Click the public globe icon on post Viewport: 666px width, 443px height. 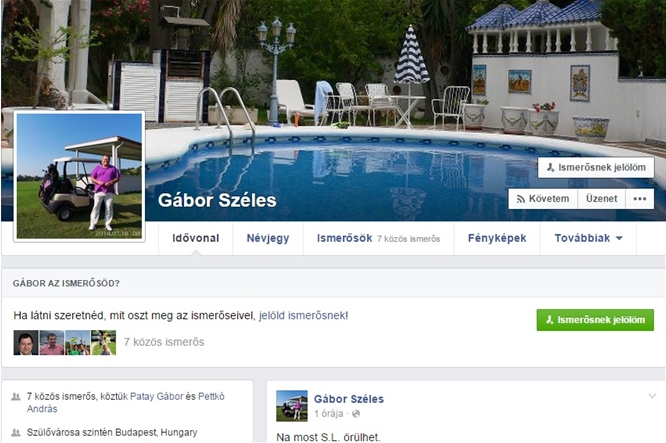[356, 414]
